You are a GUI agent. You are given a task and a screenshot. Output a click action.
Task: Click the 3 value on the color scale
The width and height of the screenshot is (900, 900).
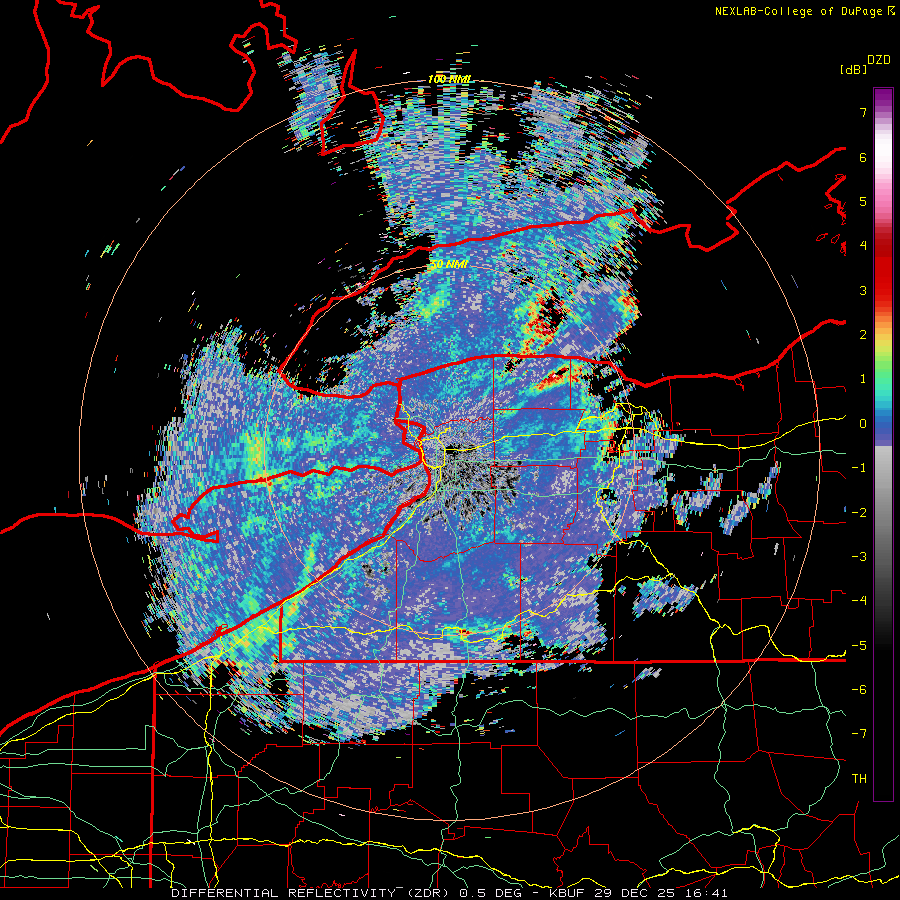coord(863,290)
